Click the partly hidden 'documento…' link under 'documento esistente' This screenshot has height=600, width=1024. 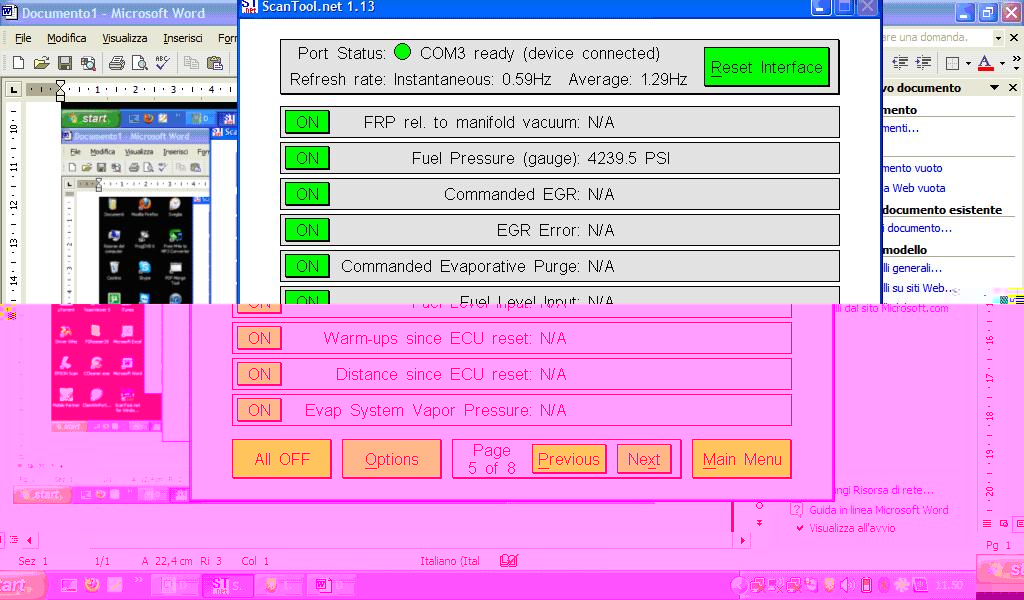[918, 228]
